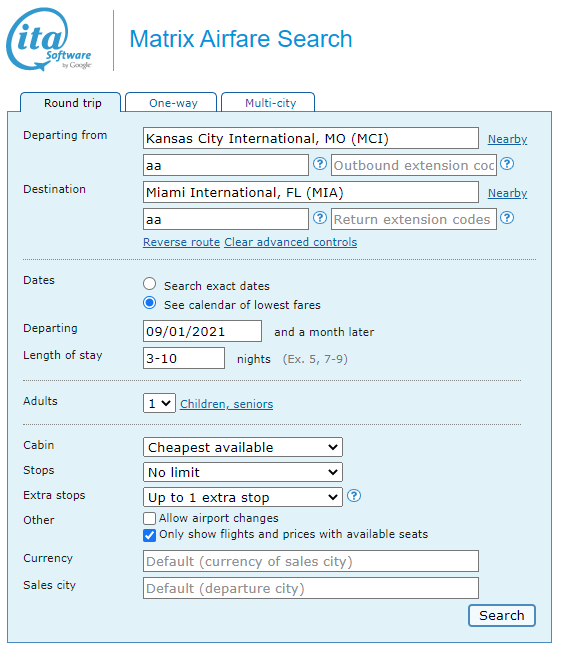This screenshot has height=659, width=569.
Task: Enable the Allow airport changes checkbox
Action: pyautogui.click(x=149, y=518)
